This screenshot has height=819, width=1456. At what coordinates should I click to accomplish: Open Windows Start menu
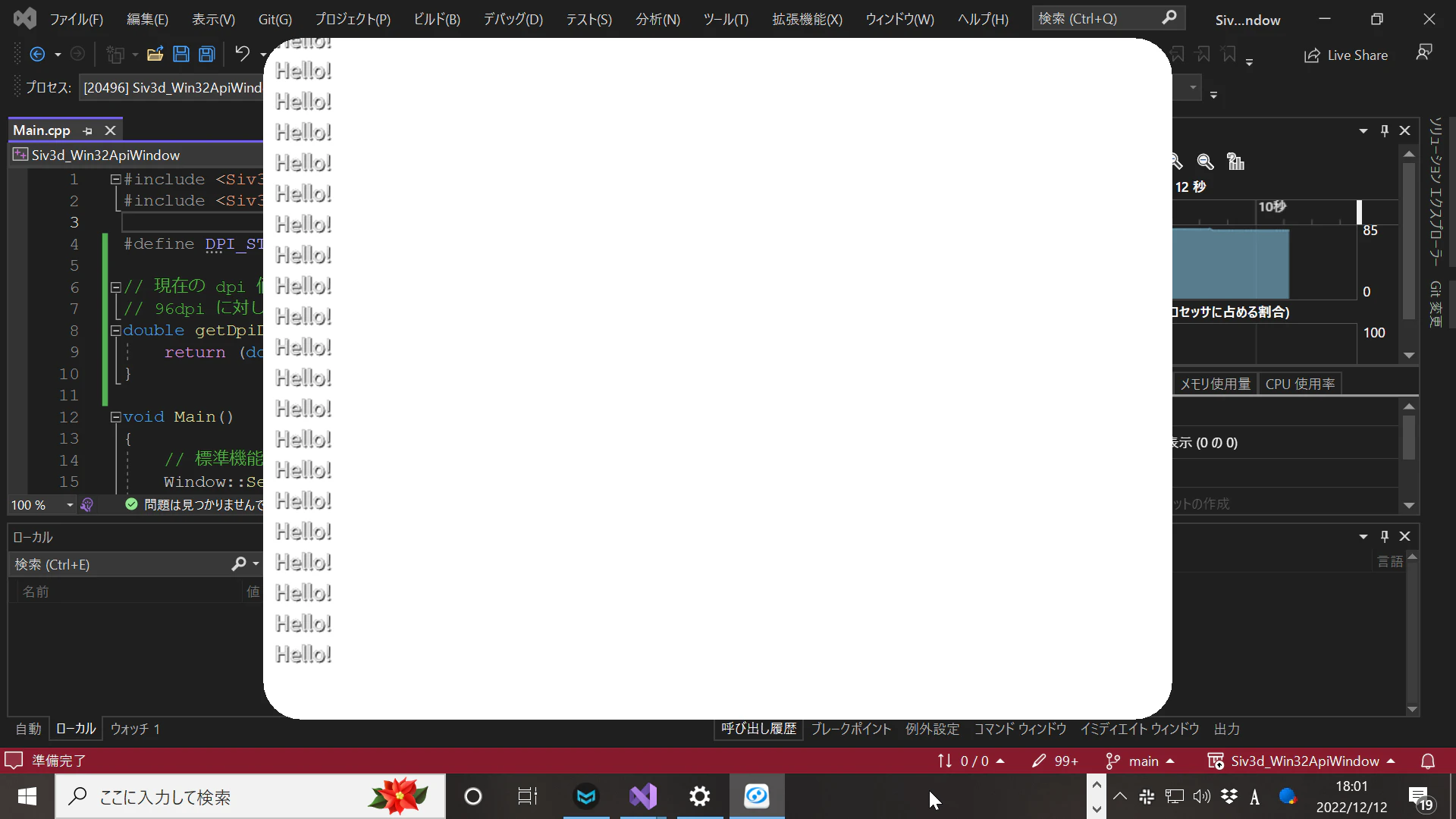pos(27,796)
